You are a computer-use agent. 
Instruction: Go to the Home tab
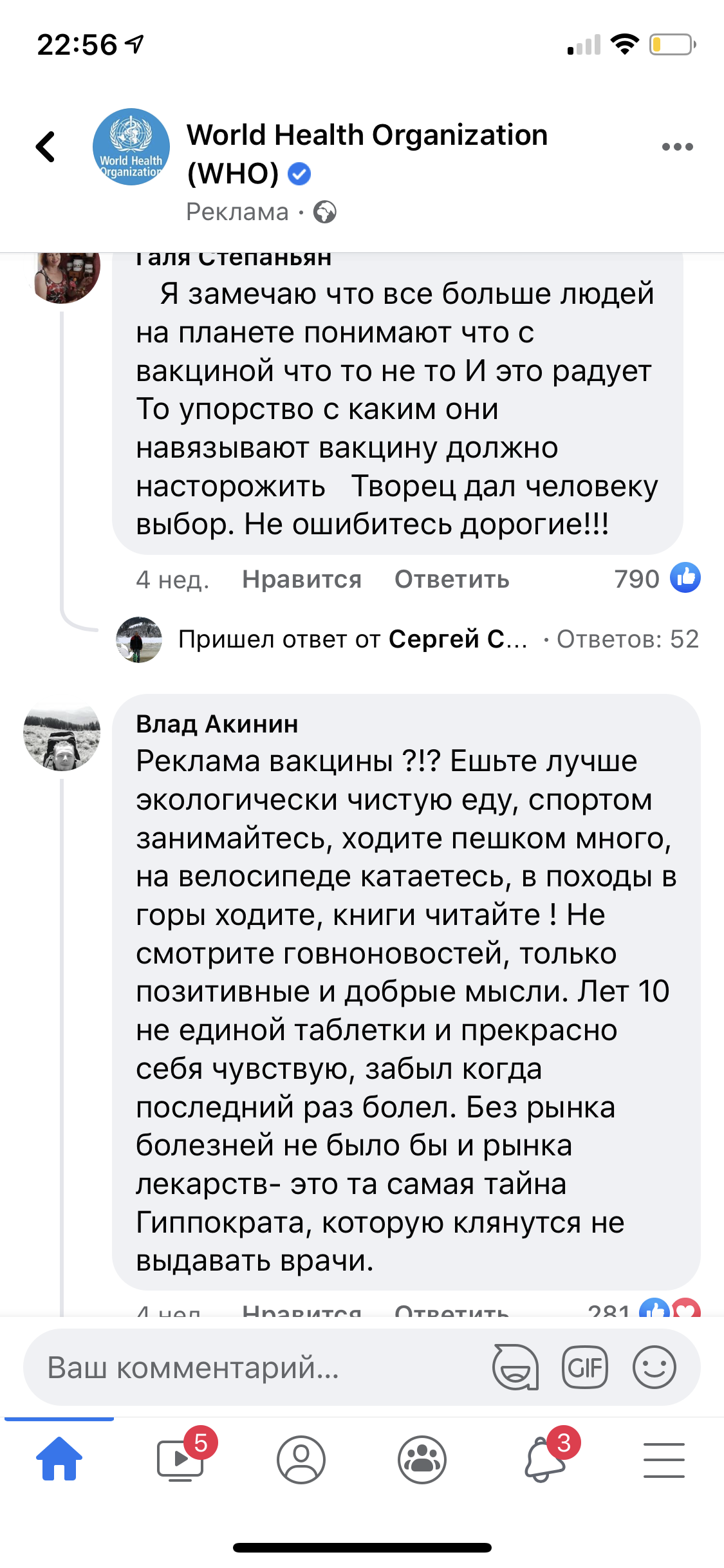pos(59,1459)
